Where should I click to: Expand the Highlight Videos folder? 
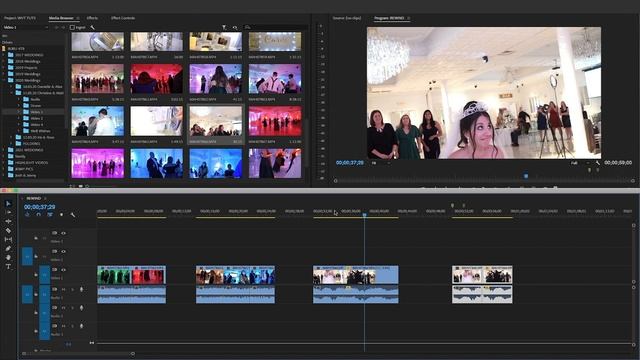pyautogui.click(x=4, y=162)
